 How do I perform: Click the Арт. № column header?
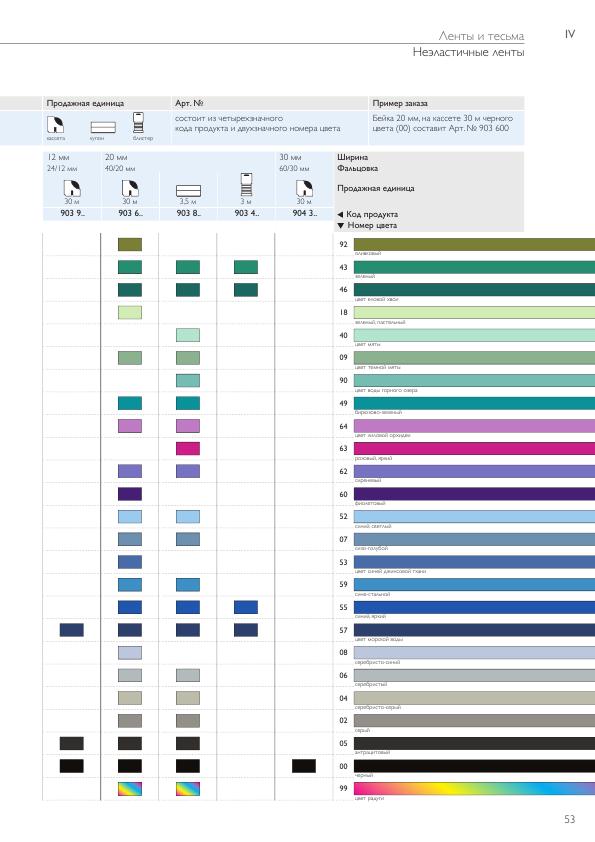[x=189, y=103]
